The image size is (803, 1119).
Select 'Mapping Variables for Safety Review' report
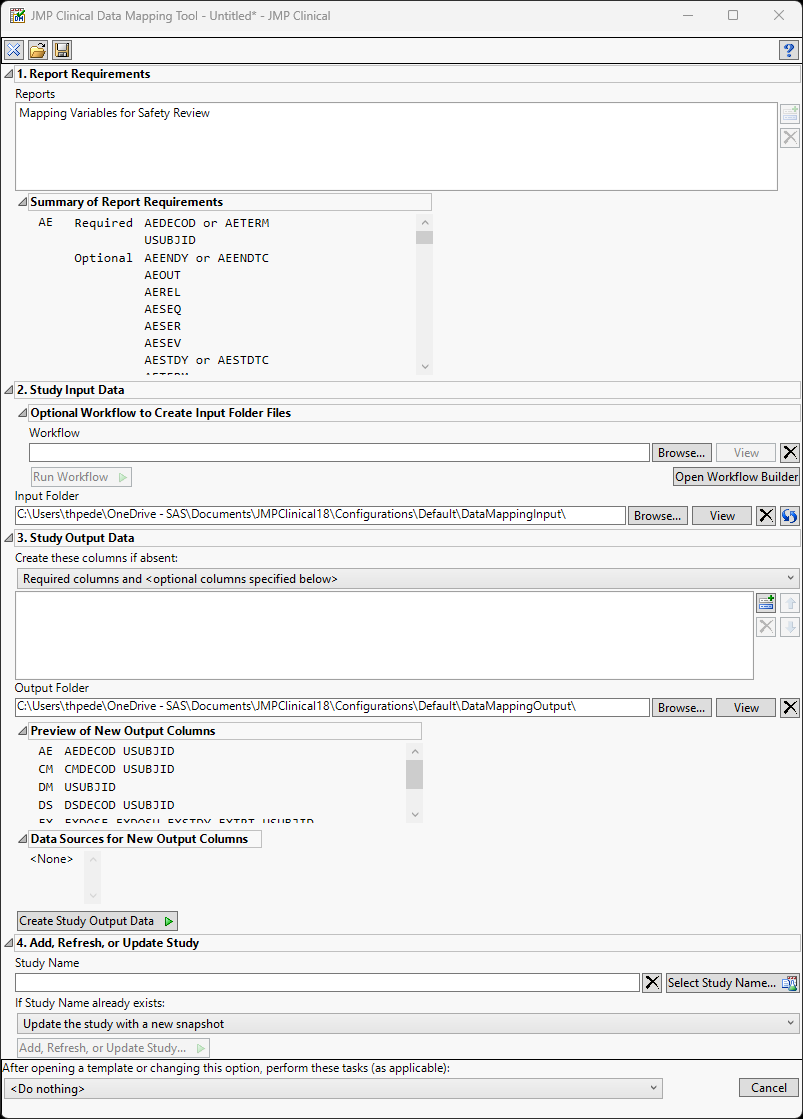tap(114, 113)
